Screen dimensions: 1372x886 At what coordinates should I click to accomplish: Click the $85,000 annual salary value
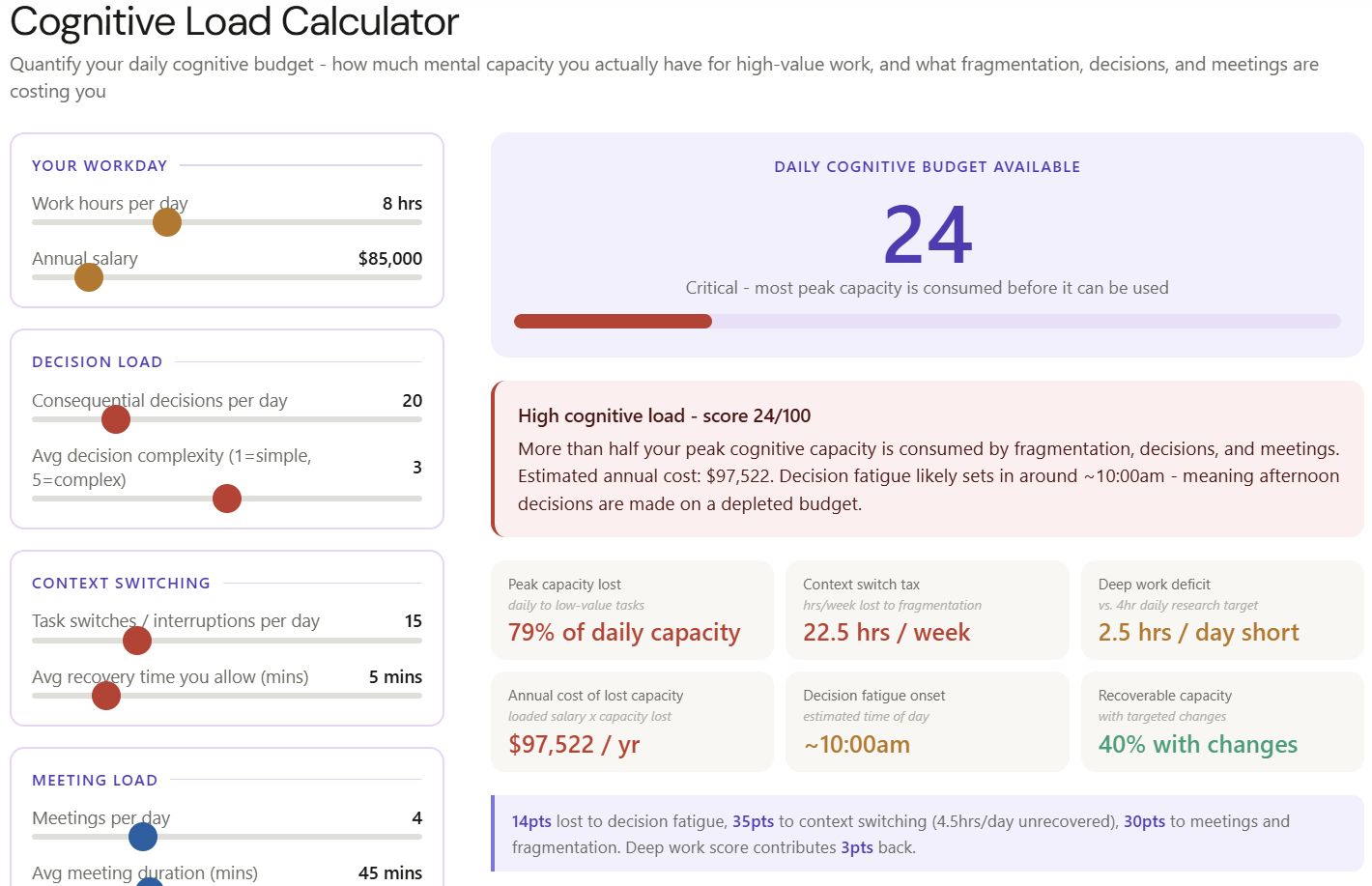click(389, 258)
